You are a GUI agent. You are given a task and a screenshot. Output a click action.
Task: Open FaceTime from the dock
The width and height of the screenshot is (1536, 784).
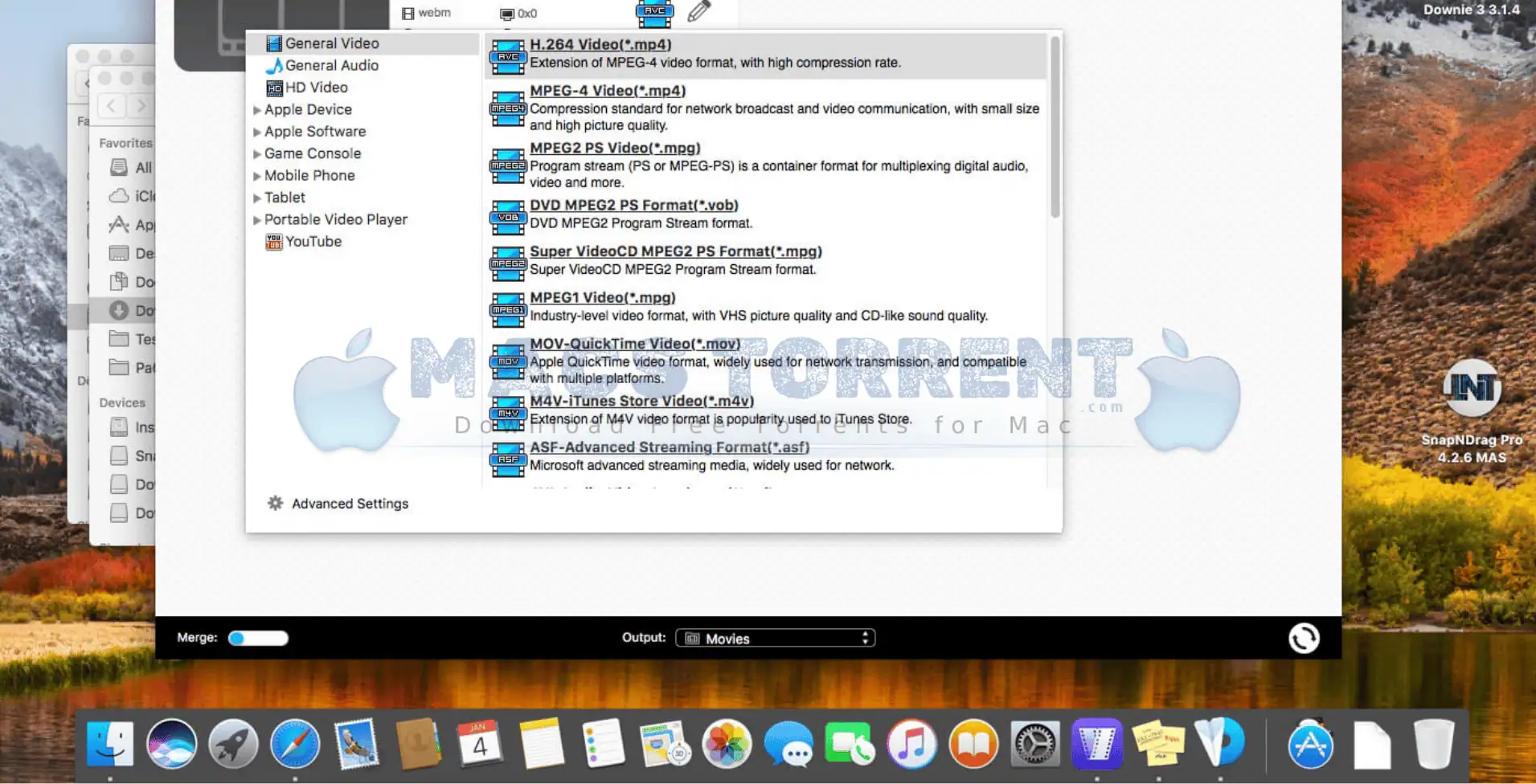850,744
